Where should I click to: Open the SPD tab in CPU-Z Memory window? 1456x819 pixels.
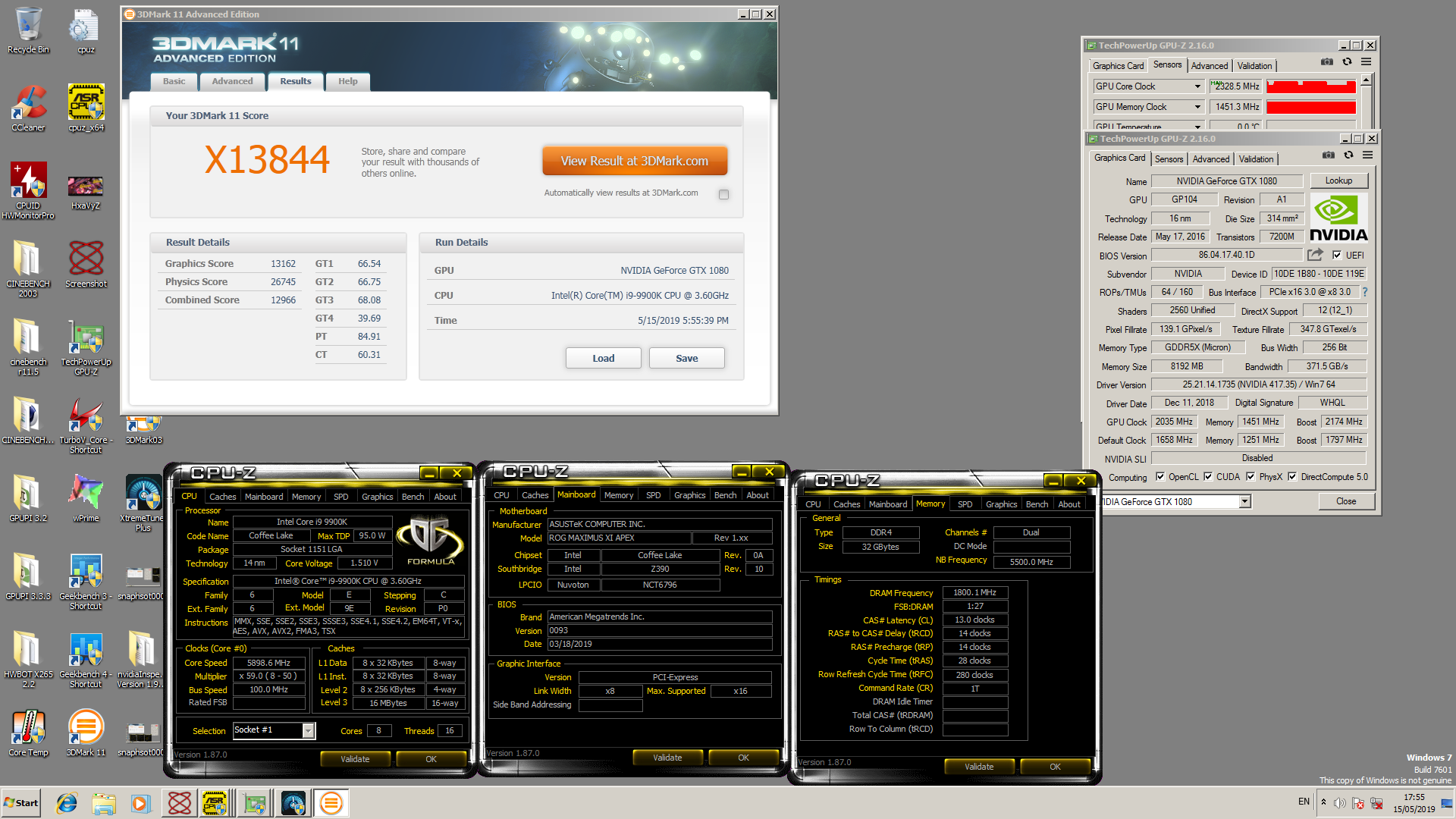(x=965, y=504)
